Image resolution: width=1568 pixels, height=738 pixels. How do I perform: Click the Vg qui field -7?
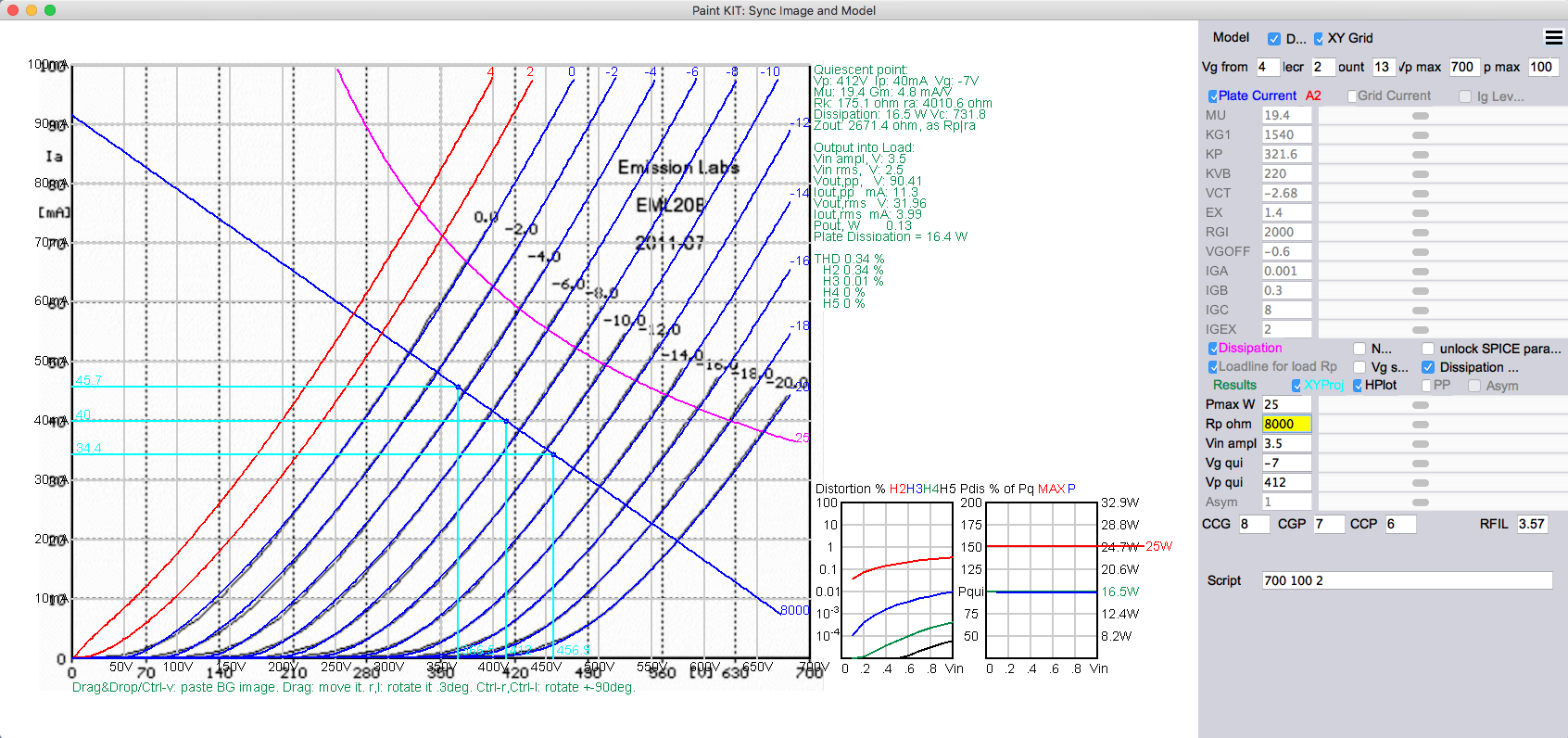click(1286, 464)
